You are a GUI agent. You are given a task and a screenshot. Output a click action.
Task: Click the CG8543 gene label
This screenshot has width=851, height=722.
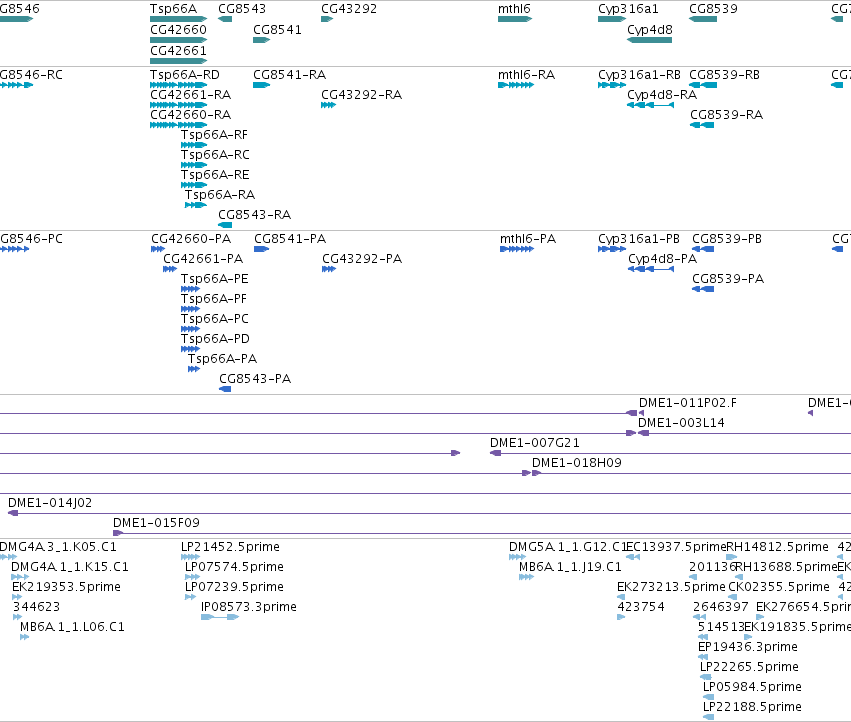click(242, 9)
